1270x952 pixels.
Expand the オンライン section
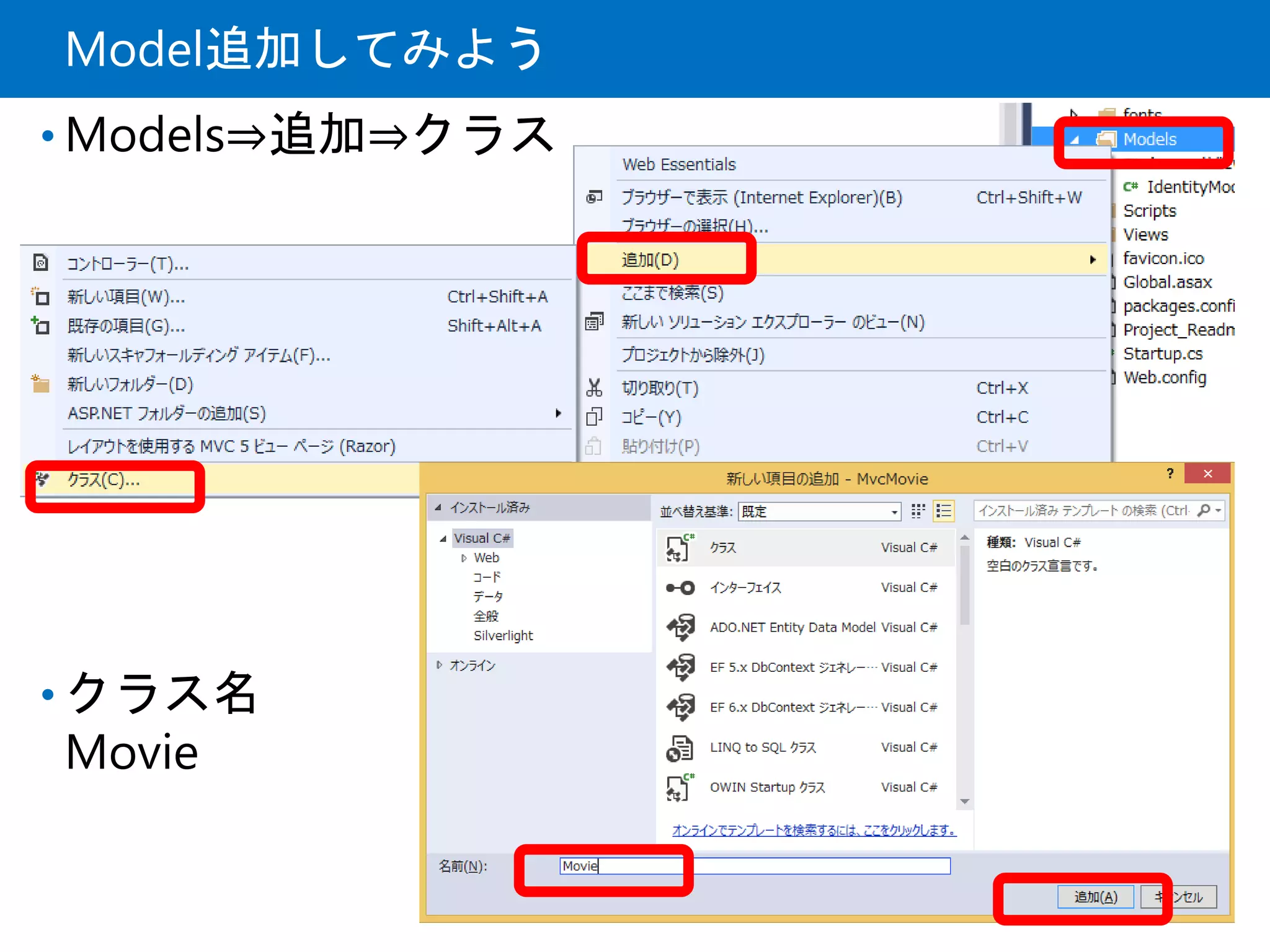click(x=439, y=665)
